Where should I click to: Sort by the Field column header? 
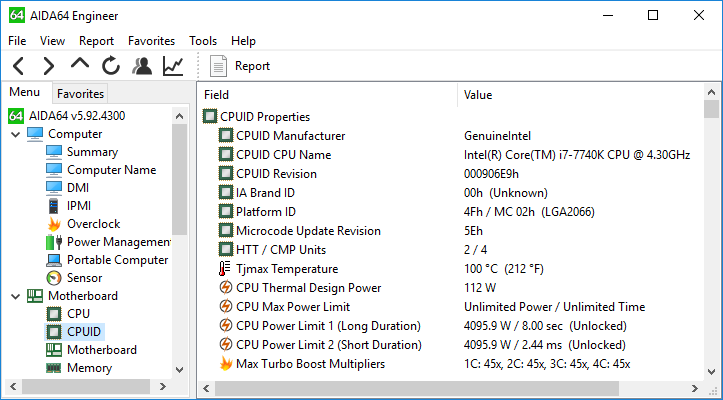point(329,95)
